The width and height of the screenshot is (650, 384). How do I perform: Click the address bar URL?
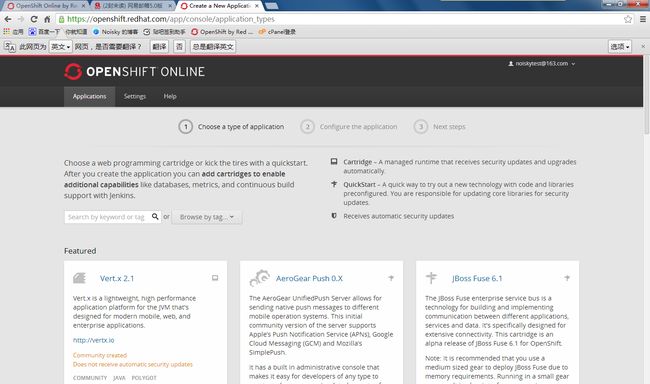(x=171, y=19)
